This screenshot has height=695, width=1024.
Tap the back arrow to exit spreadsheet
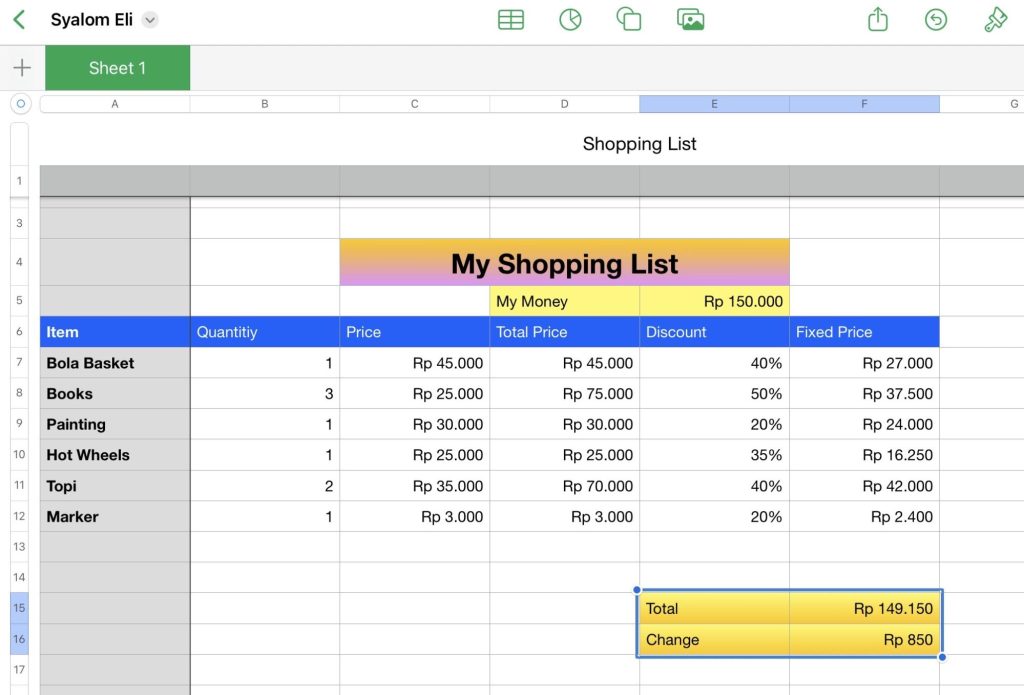point(19,20)
